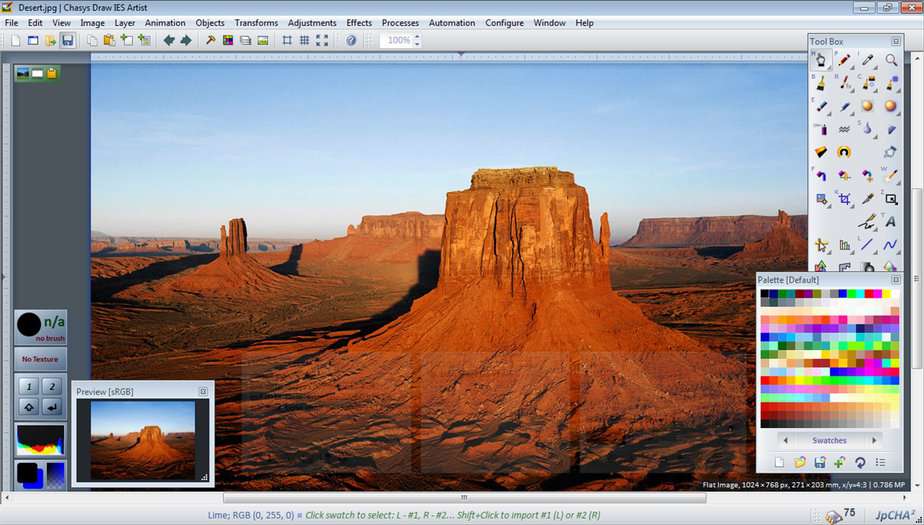The image size is (924, 525).
Task: Open the File menu
Action: point(11,22)
